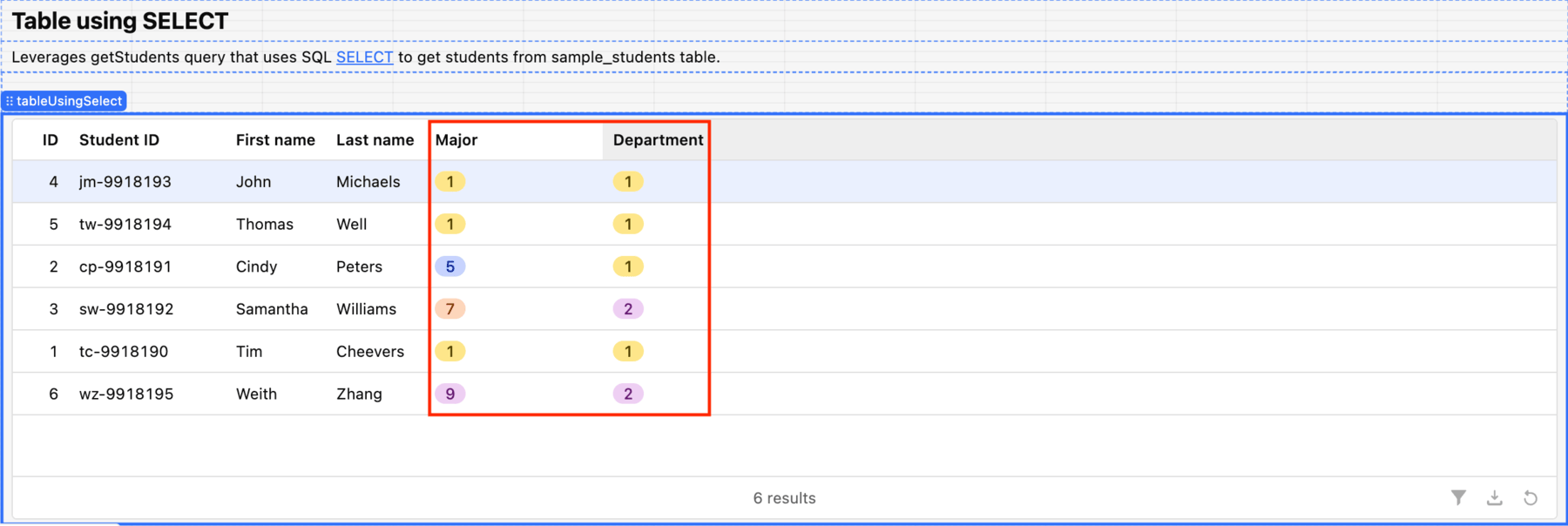Image resolution: width=1568 pixels, height=526 pixels.
Task: Click the Department tag 1 for Cindy
Action: coord(628,266)
